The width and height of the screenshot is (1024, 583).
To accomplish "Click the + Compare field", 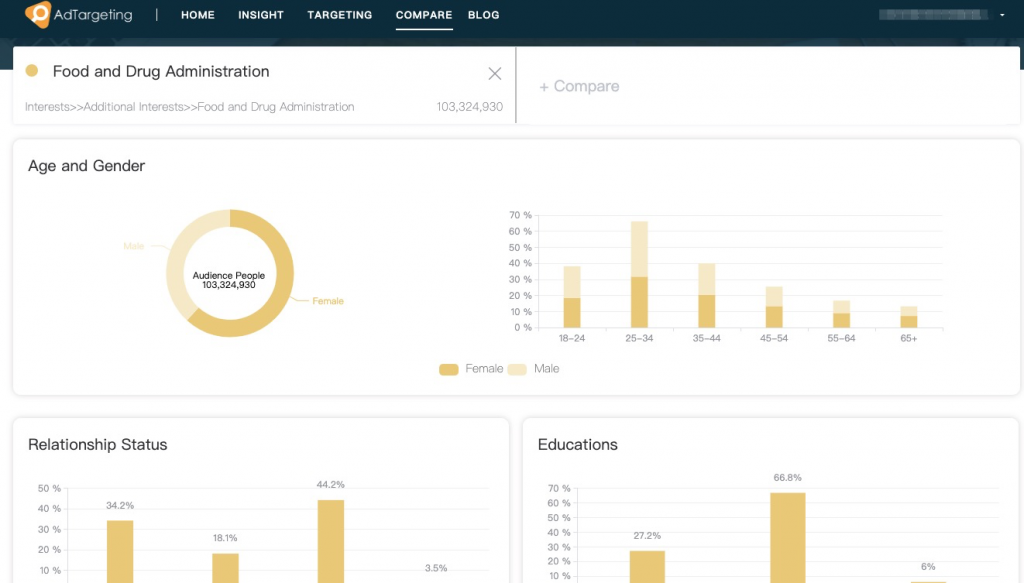I will (x=579, y=86).
